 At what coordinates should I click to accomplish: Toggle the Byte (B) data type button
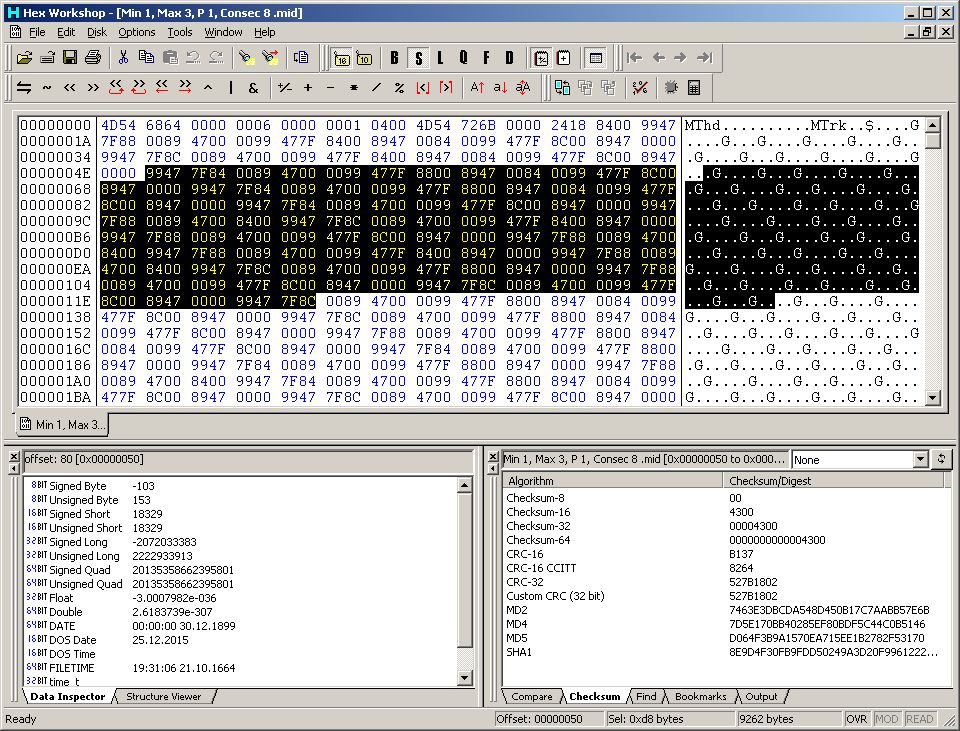(x=394, y=57)
